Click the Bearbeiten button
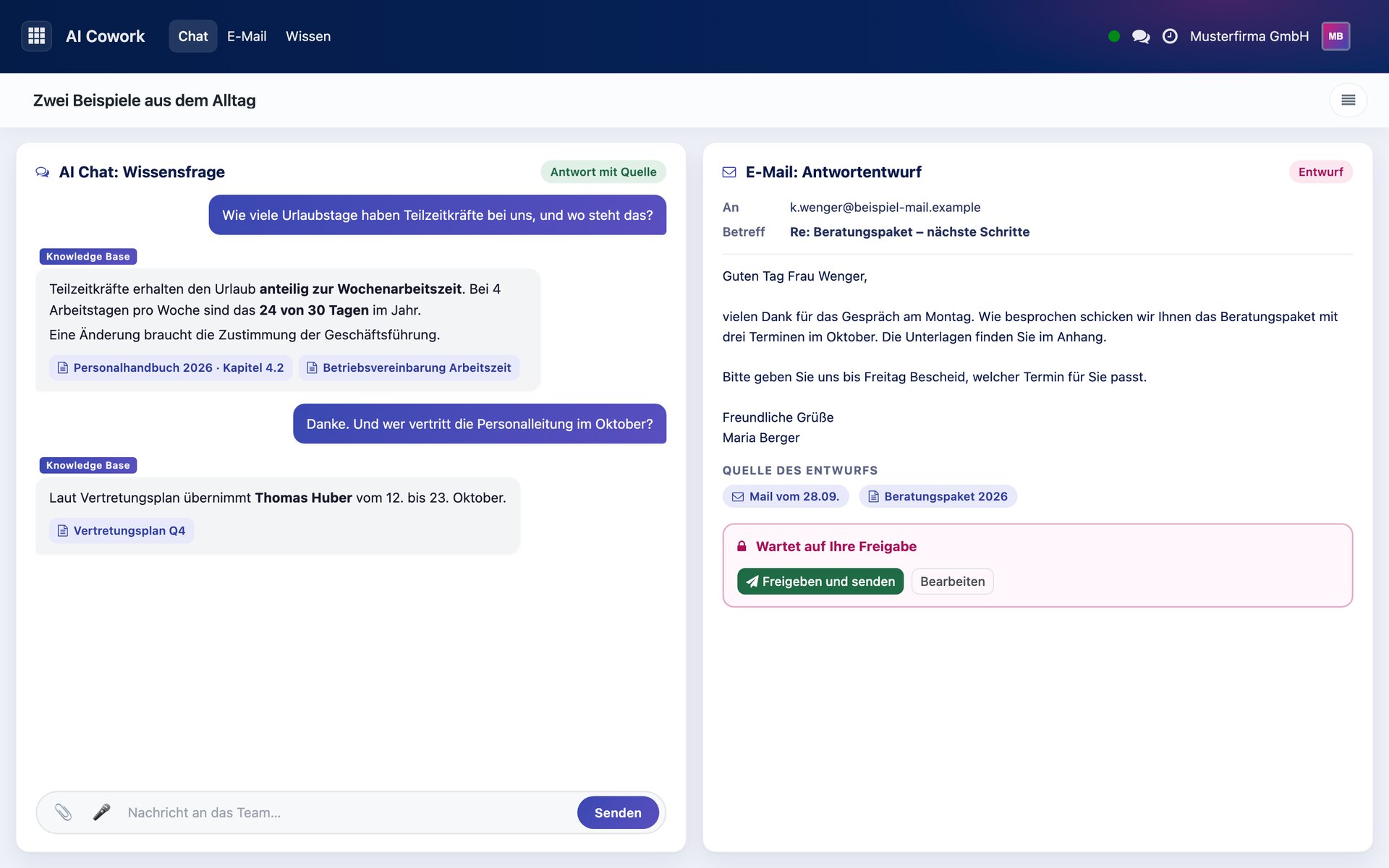This screenshot has width=1389, height=868. pos(952,582)
